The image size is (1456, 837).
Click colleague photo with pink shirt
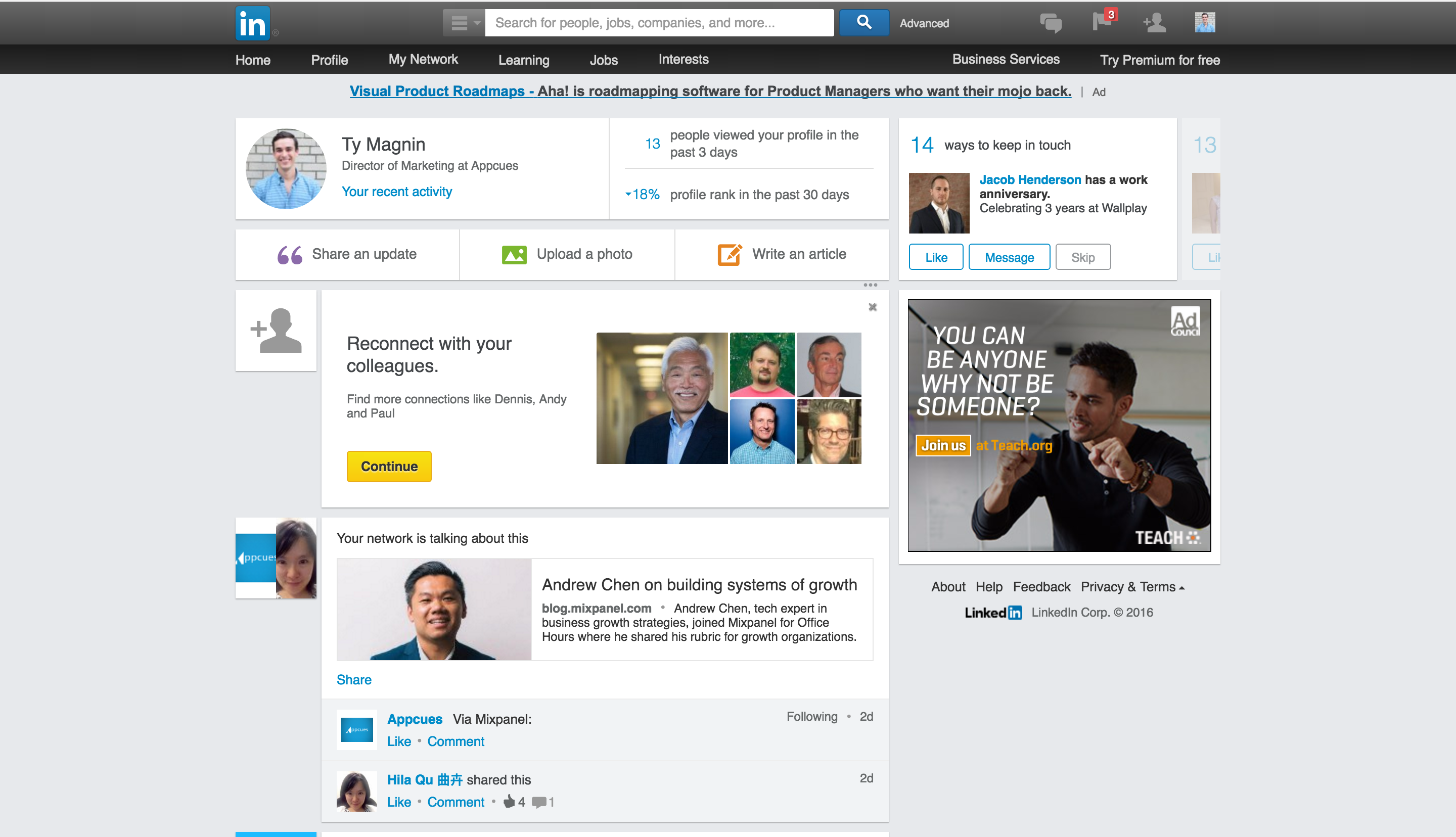coord(762,365)
